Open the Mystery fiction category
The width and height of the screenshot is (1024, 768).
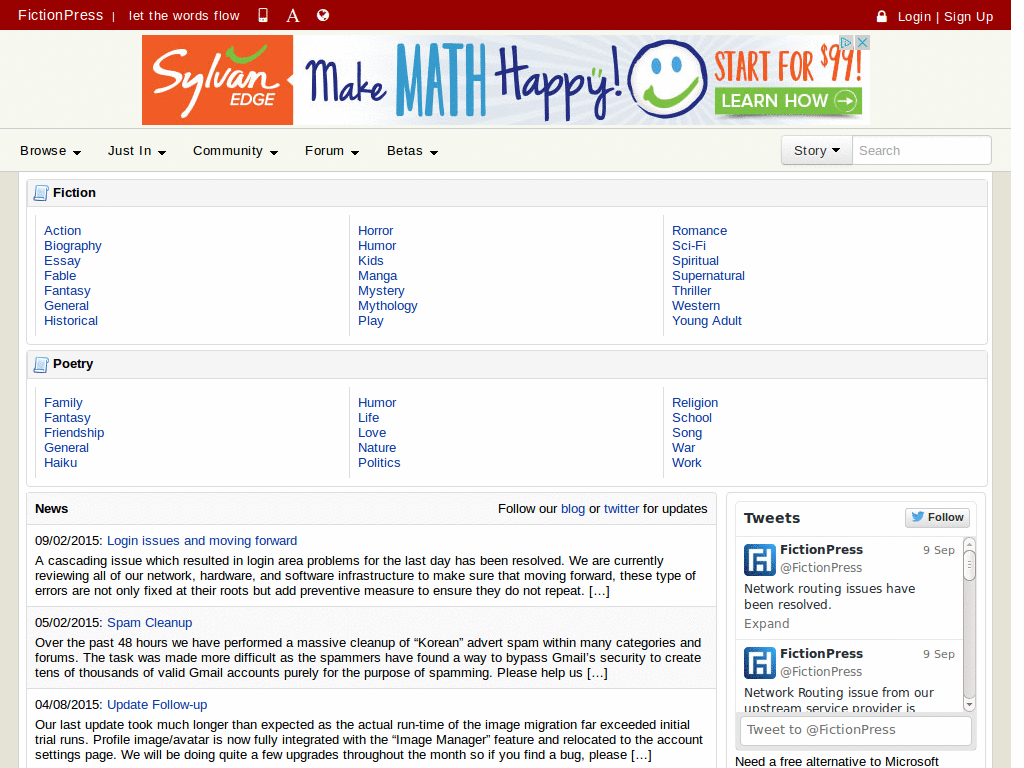point(381,291)
